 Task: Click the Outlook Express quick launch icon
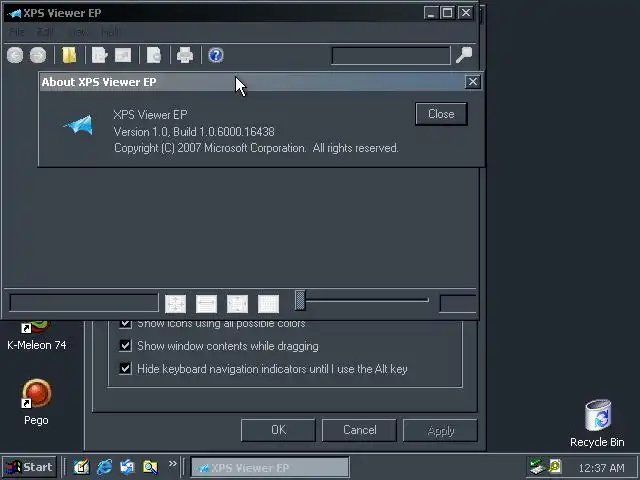(127, 467)
